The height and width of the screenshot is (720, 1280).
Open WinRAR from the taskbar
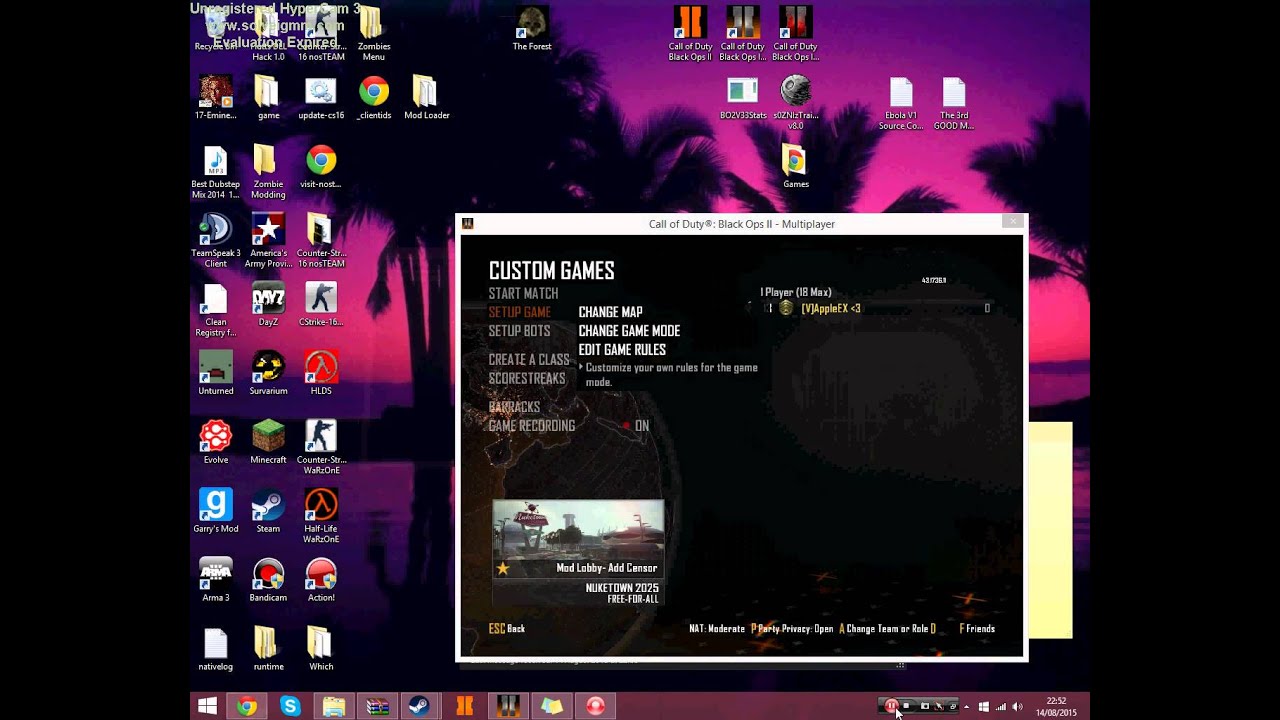377,706
